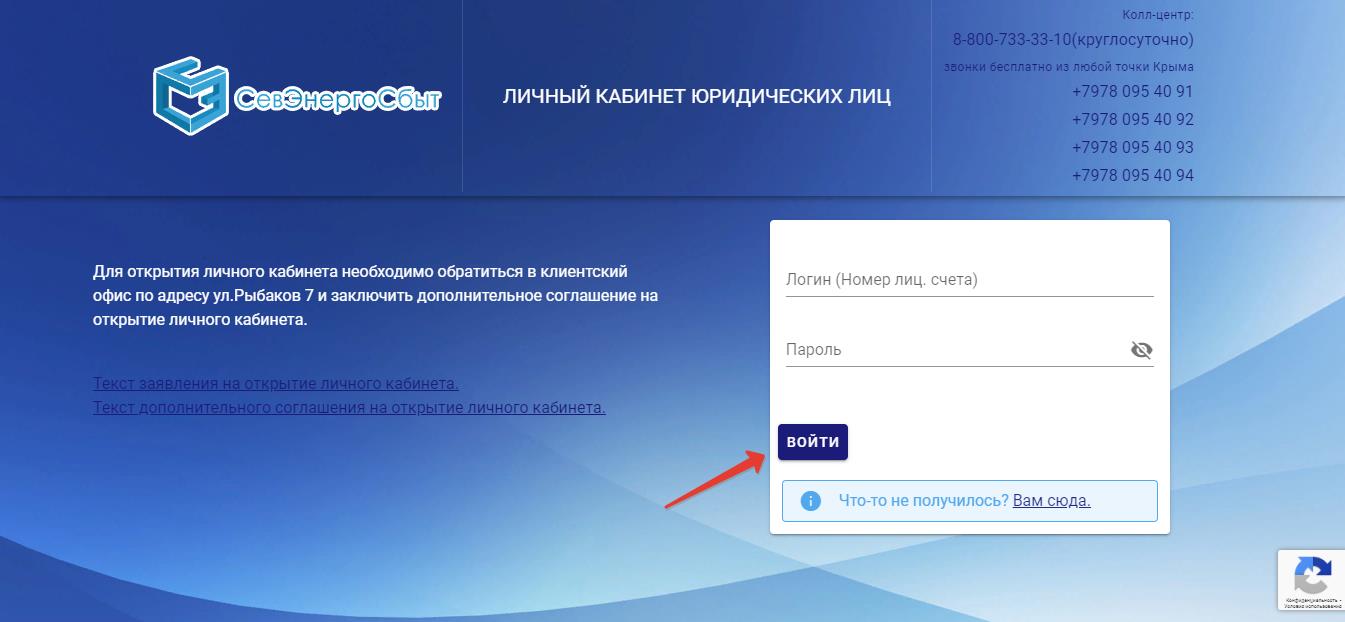Screen dimensions: 1345x622
Task: Click the Логин (Номер лиц. счета) field
Action: 970,280
